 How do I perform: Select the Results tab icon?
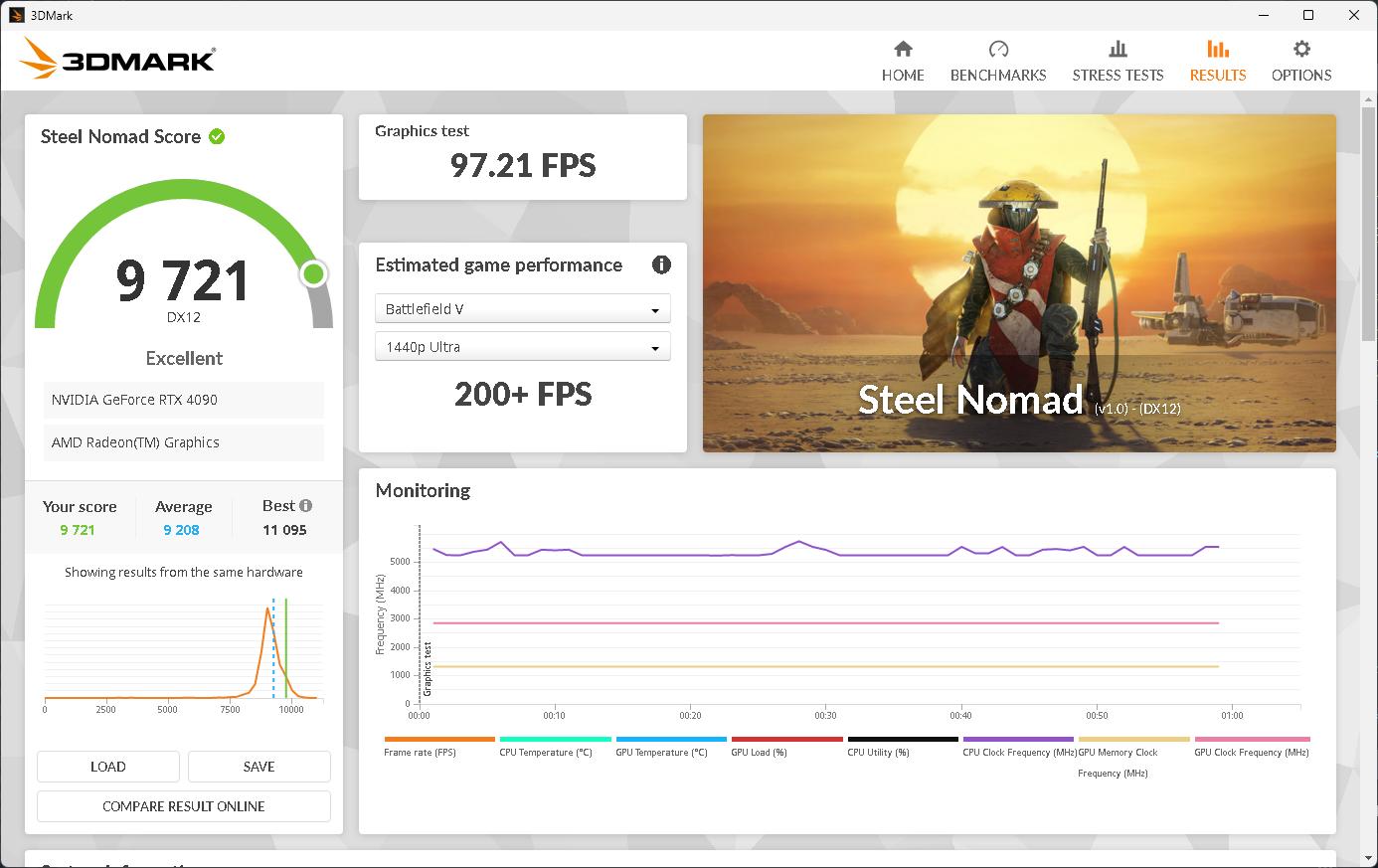[1217, 50]
